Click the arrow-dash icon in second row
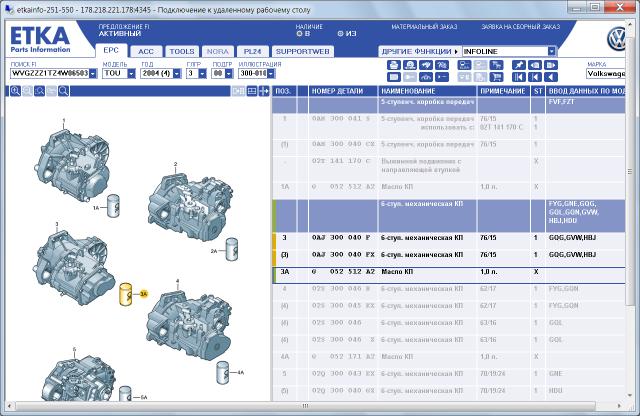Screen dimensions: 640x416 pos(442,77)
